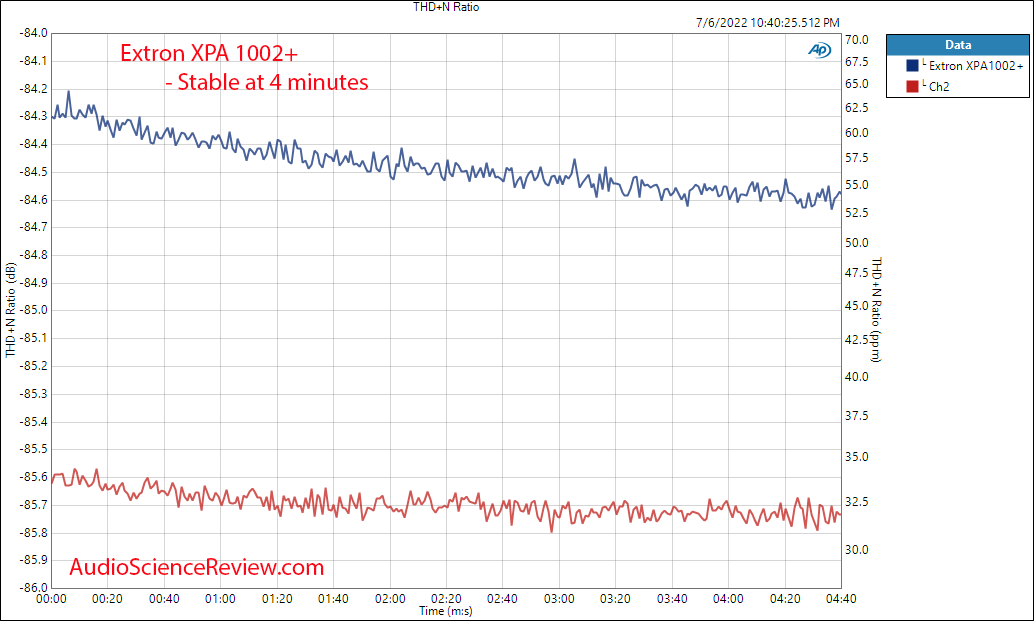Click the 50.0 ppm tick label
Viewport: 1034px width, 621px height.
click(857, 243)
